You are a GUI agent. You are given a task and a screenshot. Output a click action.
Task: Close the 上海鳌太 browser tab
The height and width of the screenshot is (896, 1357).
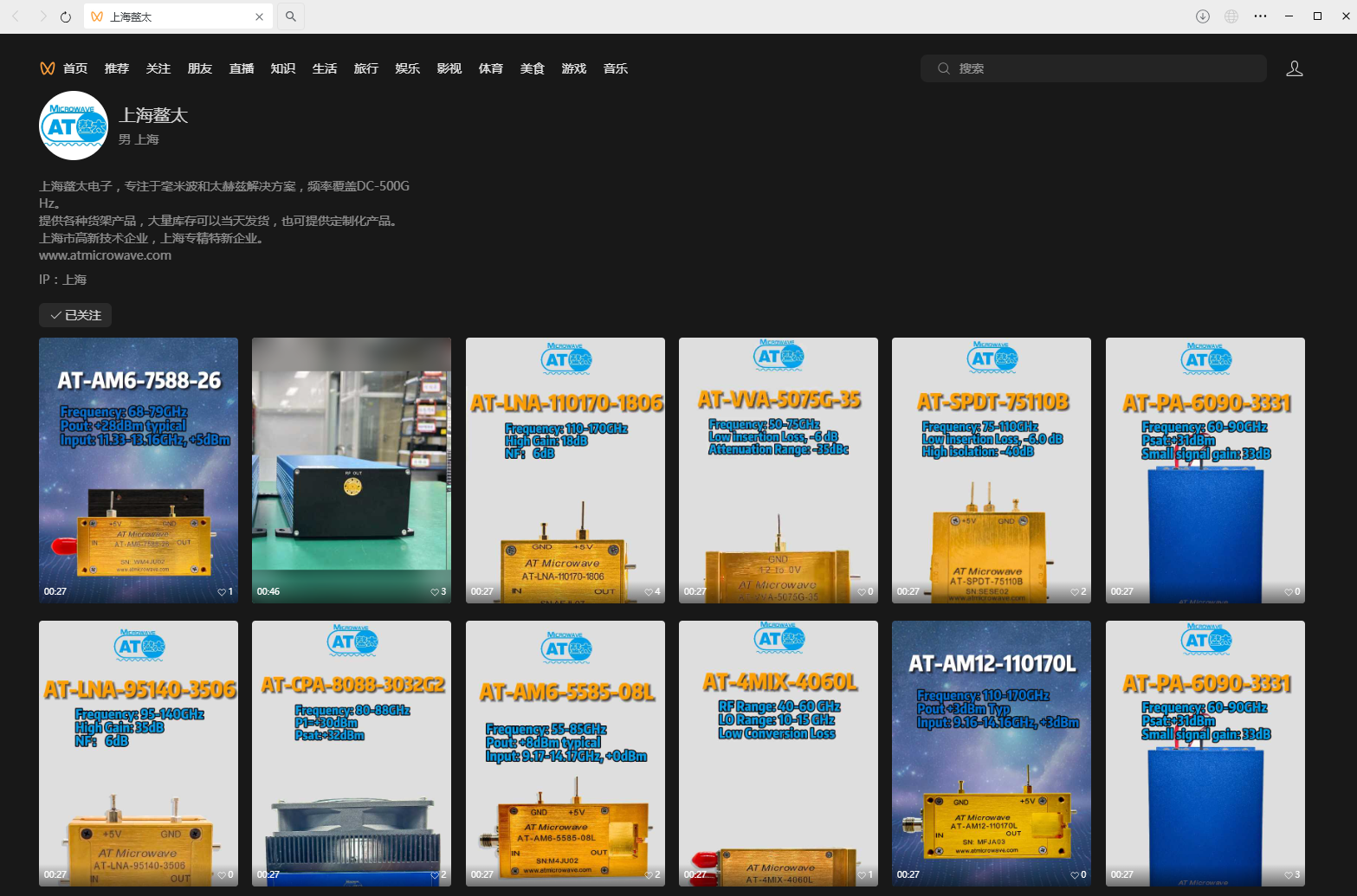(x=259, y=16)
